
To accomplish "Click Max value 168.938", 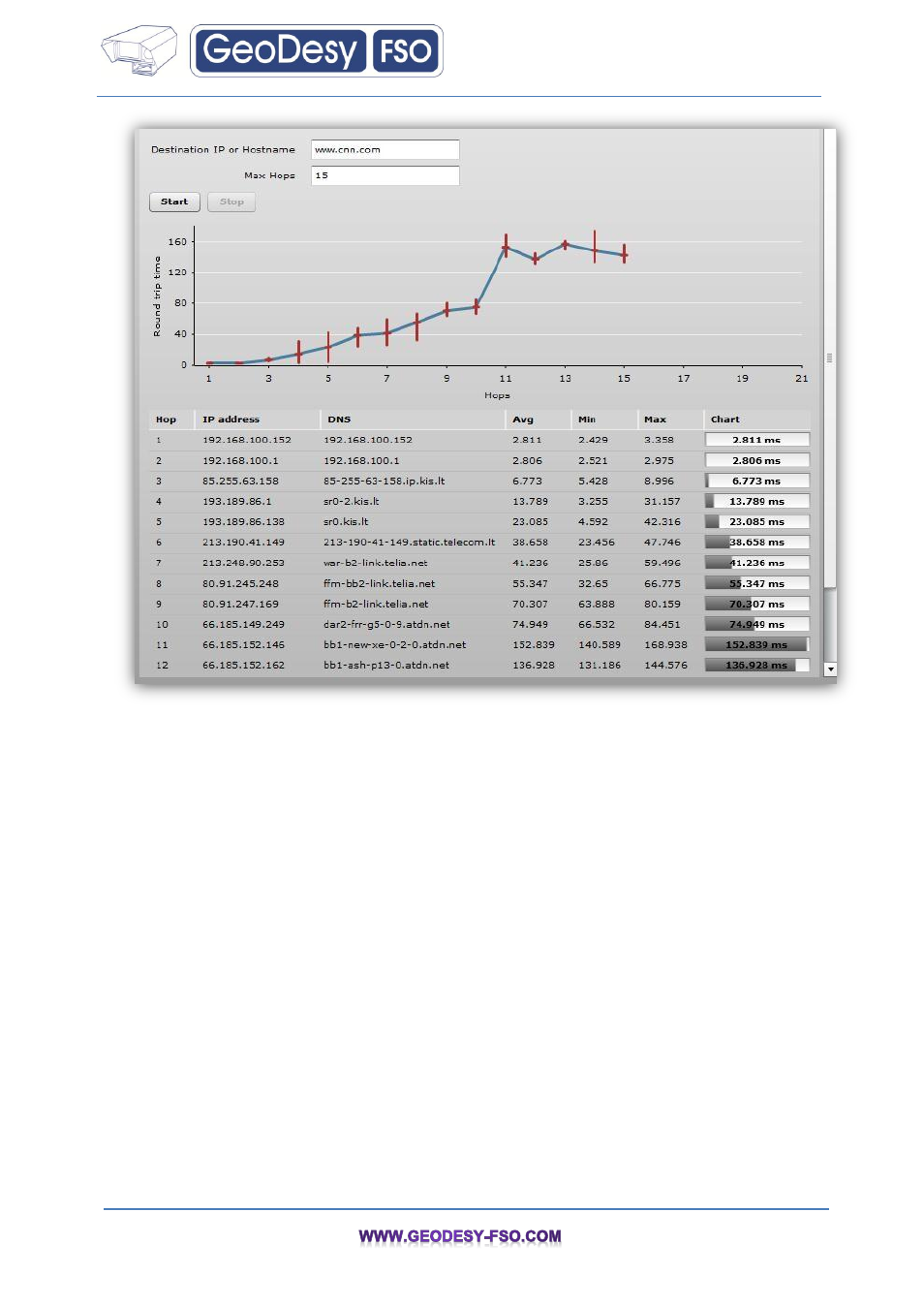I will [665, 645].
